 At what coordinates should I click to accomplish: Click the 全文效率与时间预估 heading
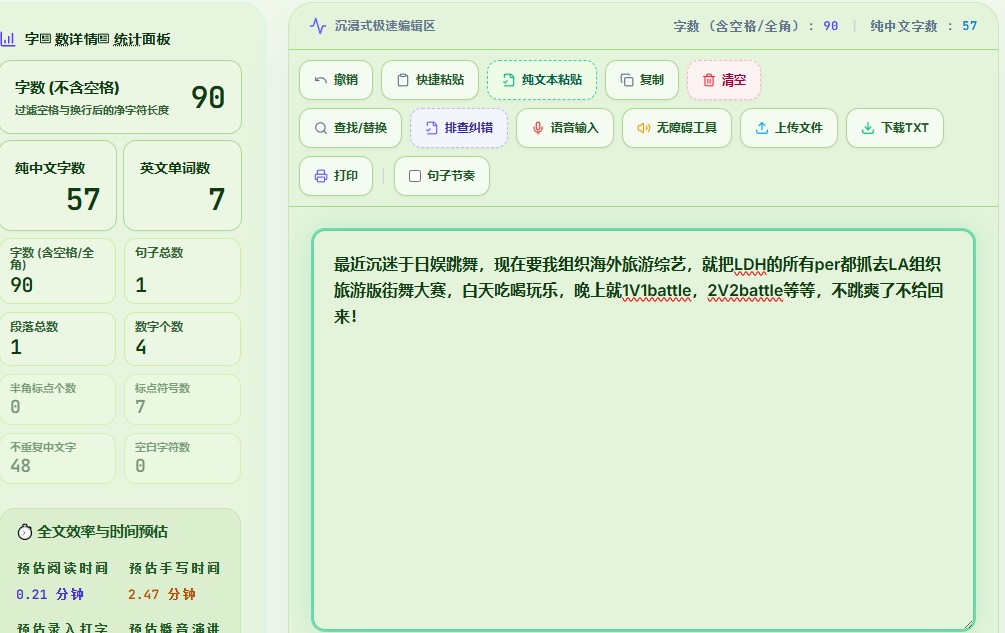(x=103, y=532)
